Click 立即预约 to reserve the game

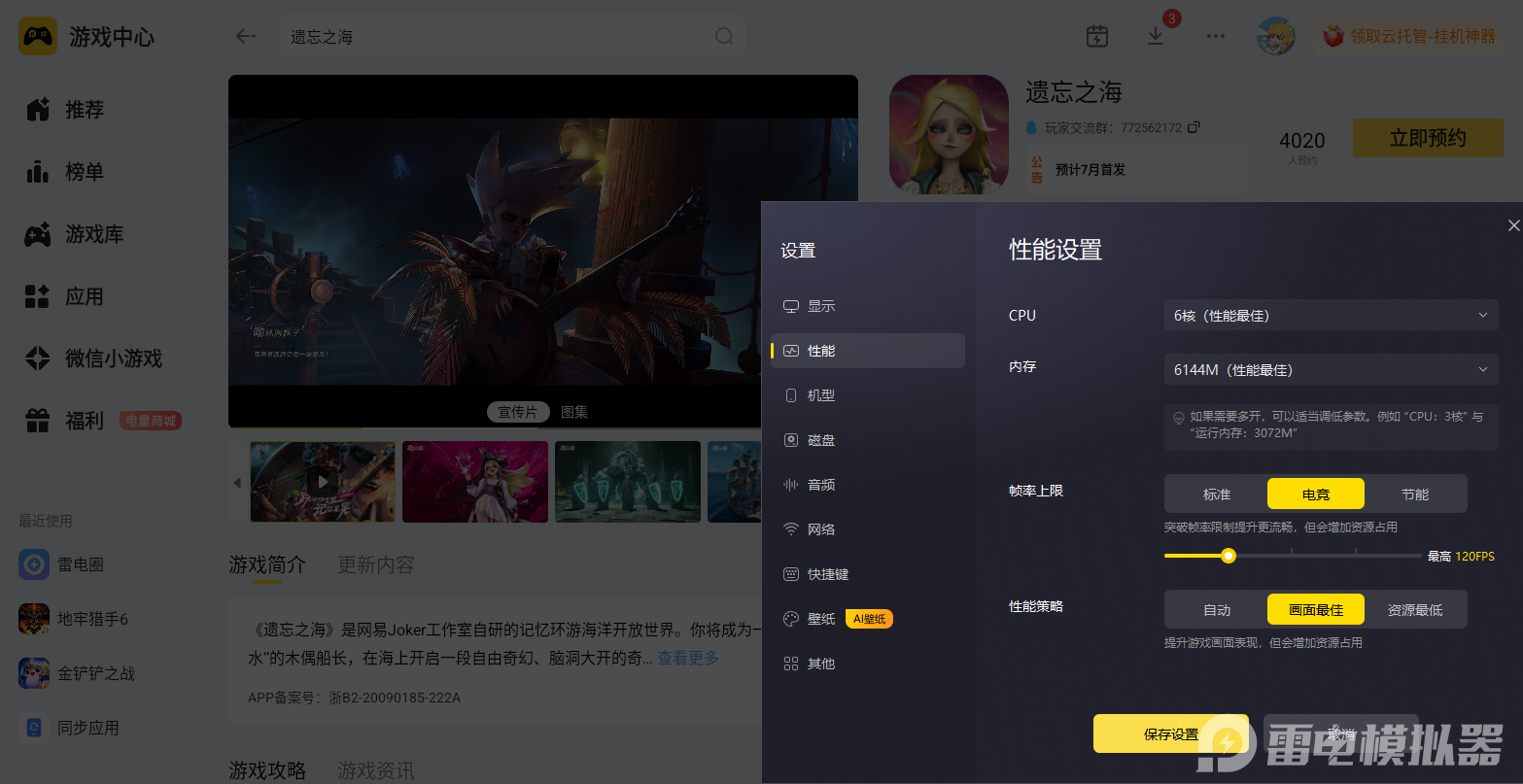(x=1428, y=139)
